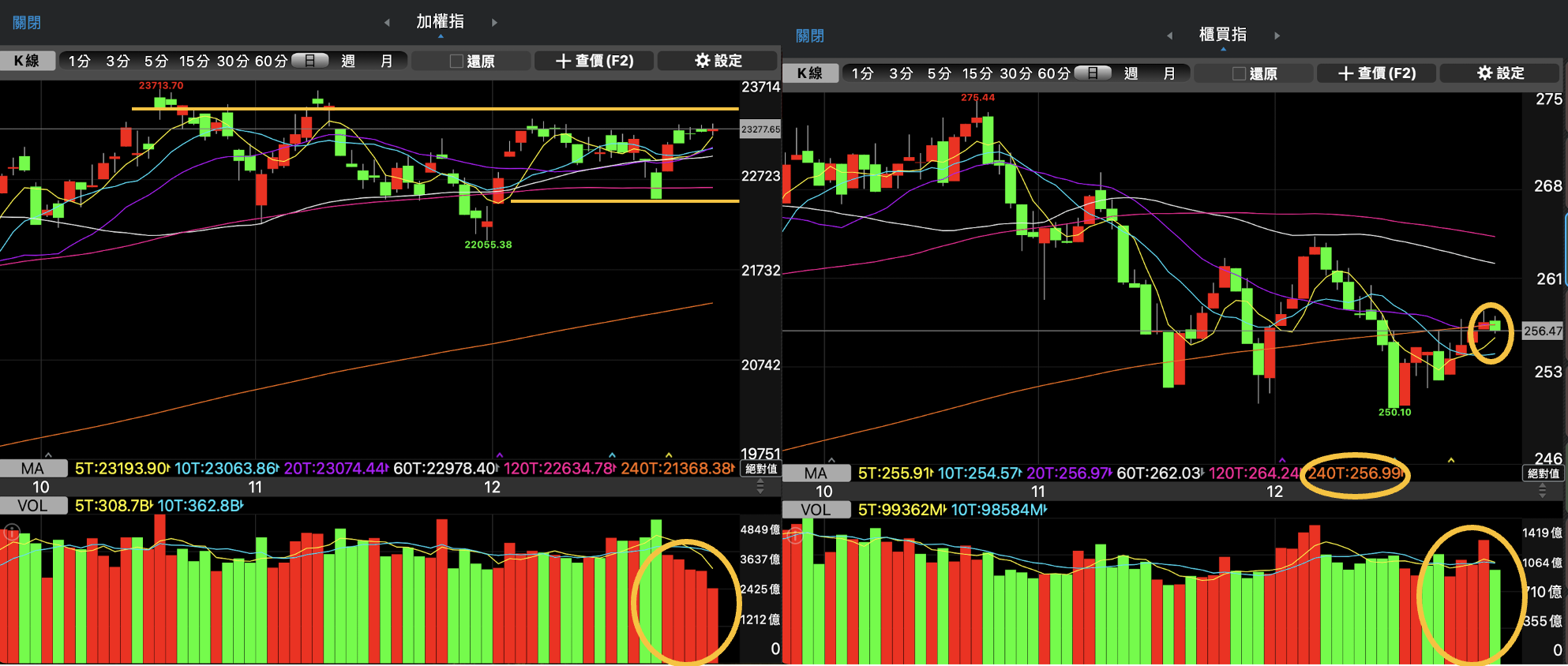
Task: Click the panel resize handle right of 加權指 date axis
Action: point(760,488)
